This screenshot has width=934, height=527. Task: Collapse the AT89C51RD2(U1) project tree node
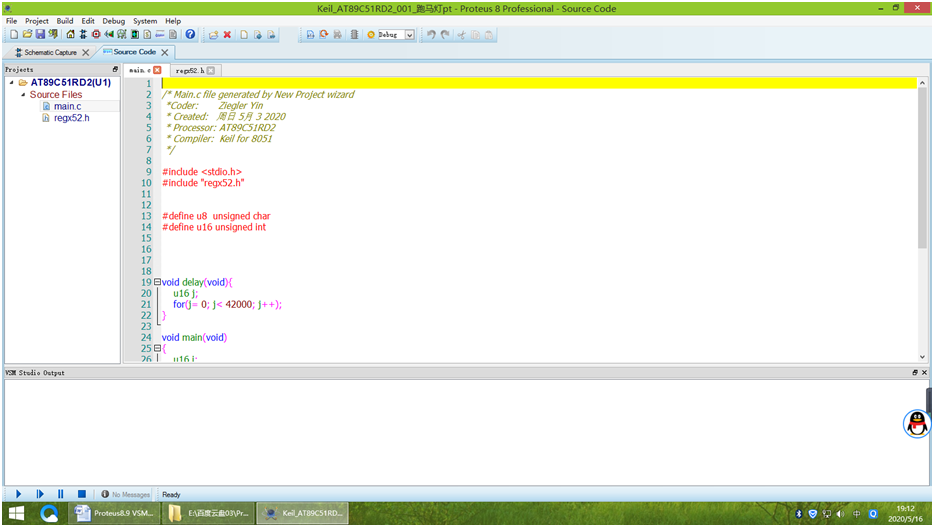11,82
